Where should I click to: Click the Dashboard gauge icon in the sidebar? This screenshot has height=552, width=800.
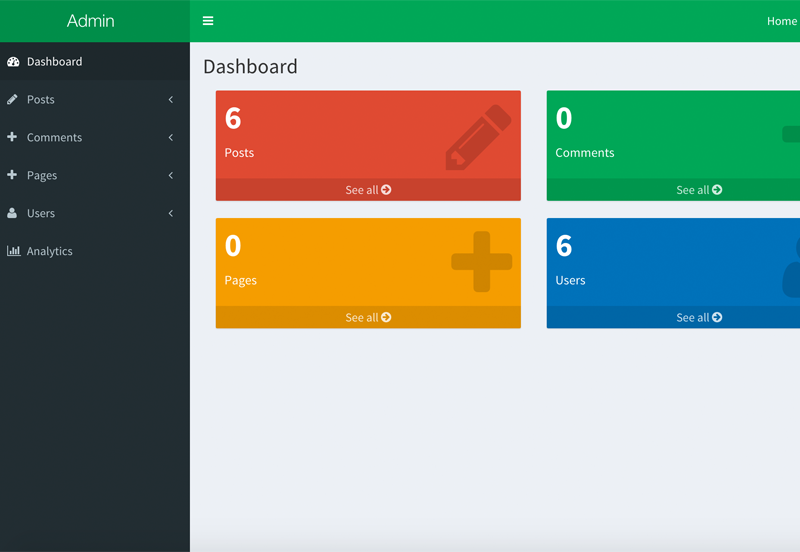pos(13,62)
